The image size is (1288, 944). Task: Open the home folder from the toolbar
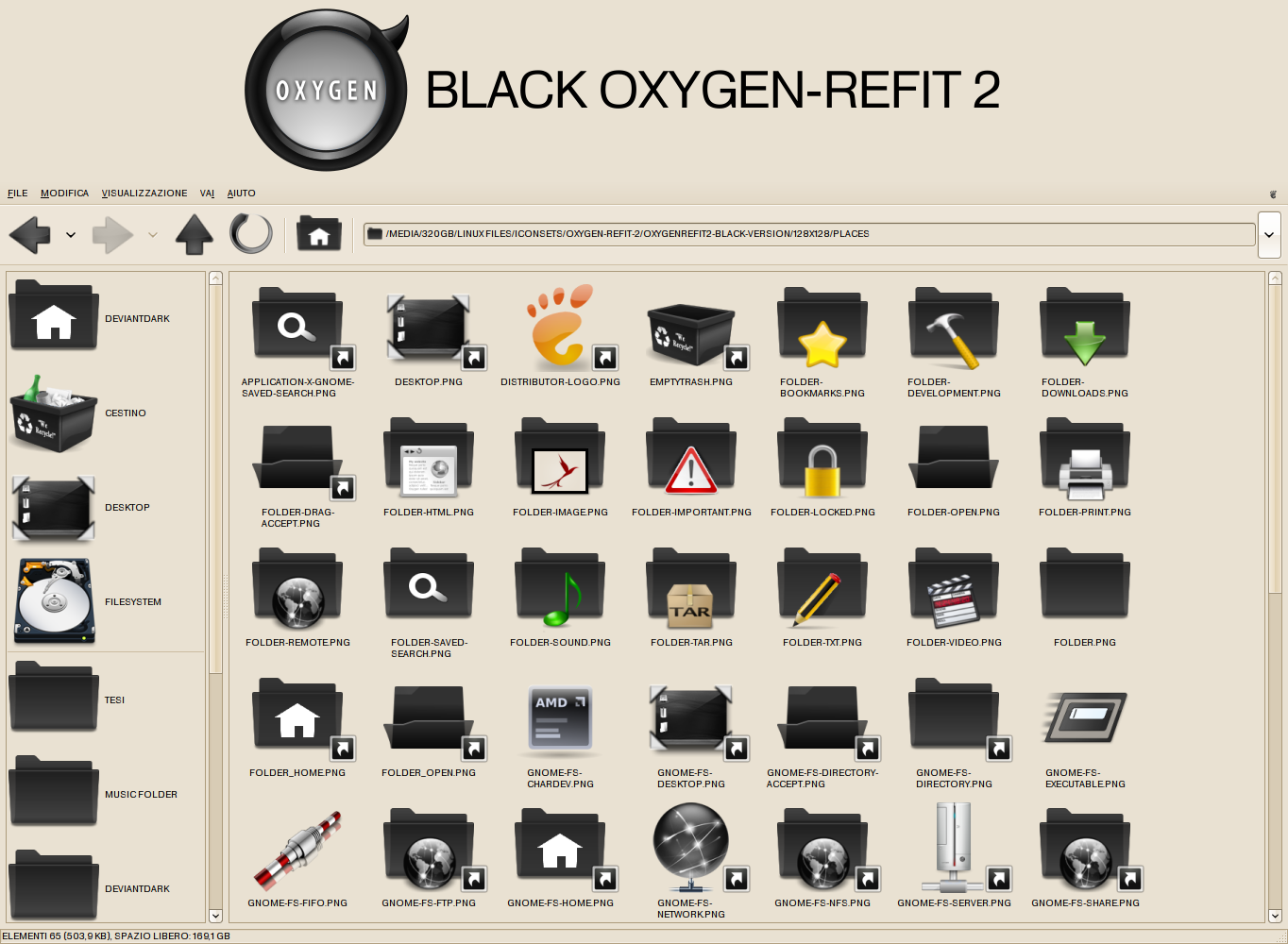319,233
